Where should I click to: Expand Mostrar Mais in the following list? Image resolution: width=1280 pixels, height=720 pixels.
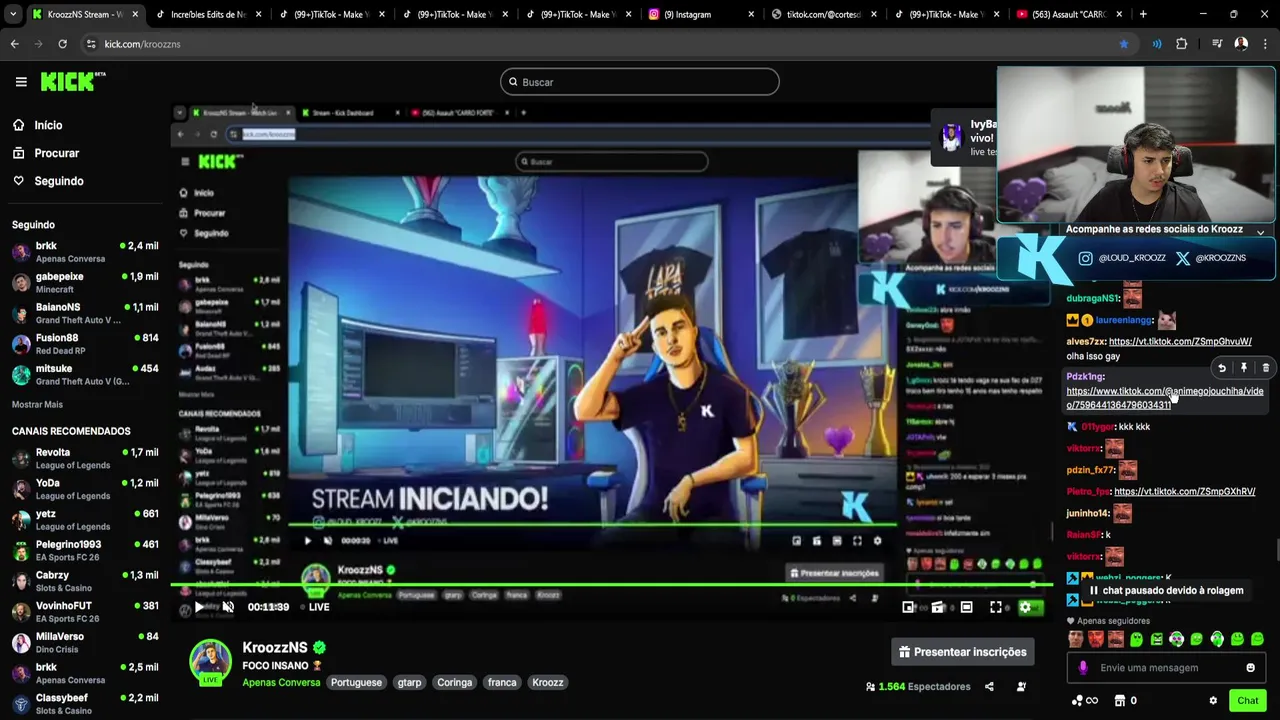(37, 404)
